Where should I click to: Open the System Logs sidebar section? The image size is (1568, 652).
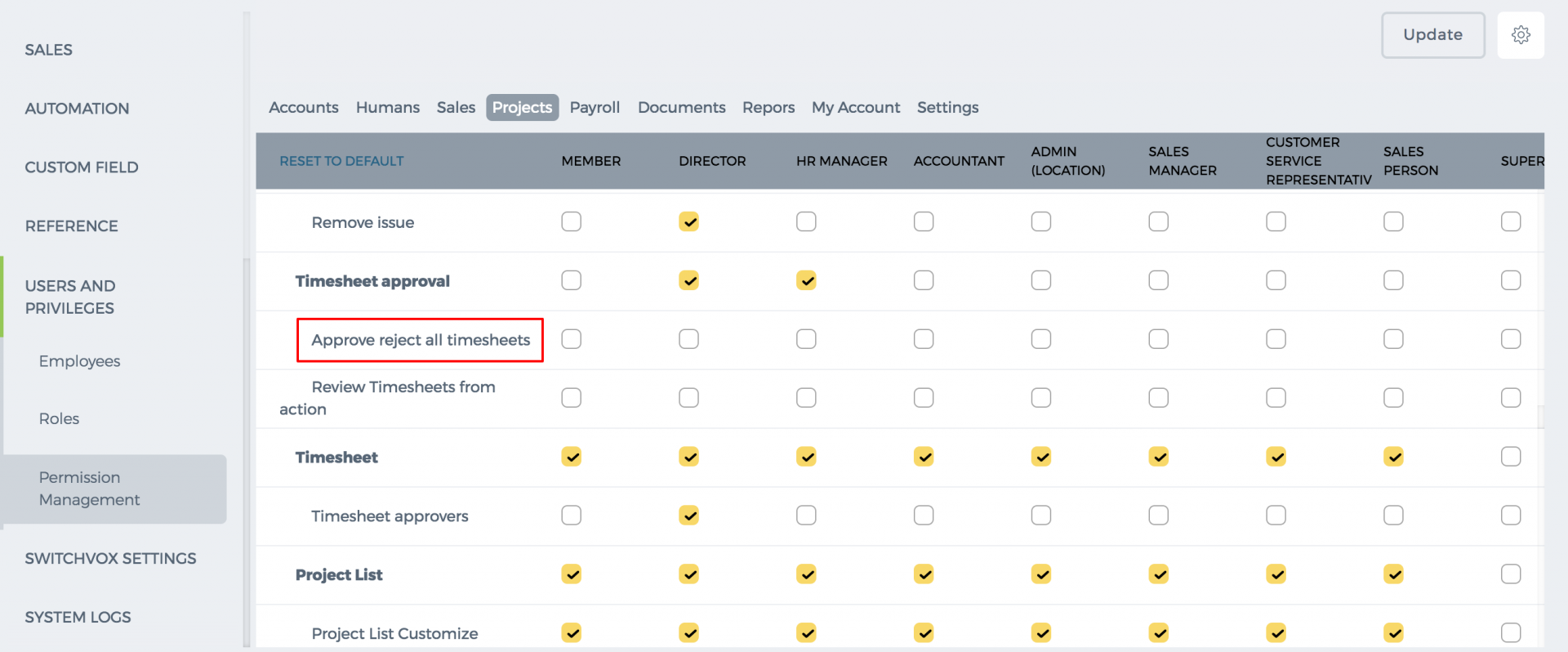point(78,618)
